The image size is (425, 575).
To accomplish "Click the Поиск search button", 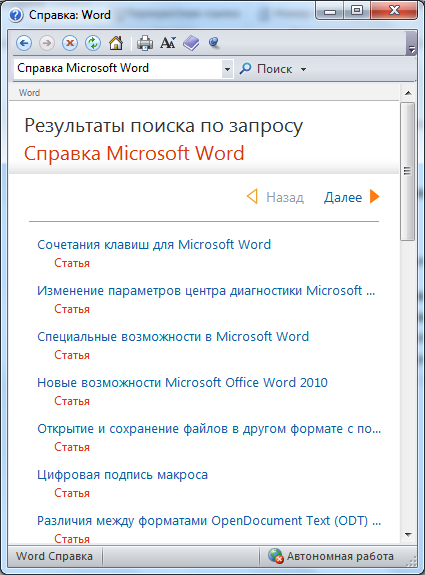I will click(x=267, y=69).
